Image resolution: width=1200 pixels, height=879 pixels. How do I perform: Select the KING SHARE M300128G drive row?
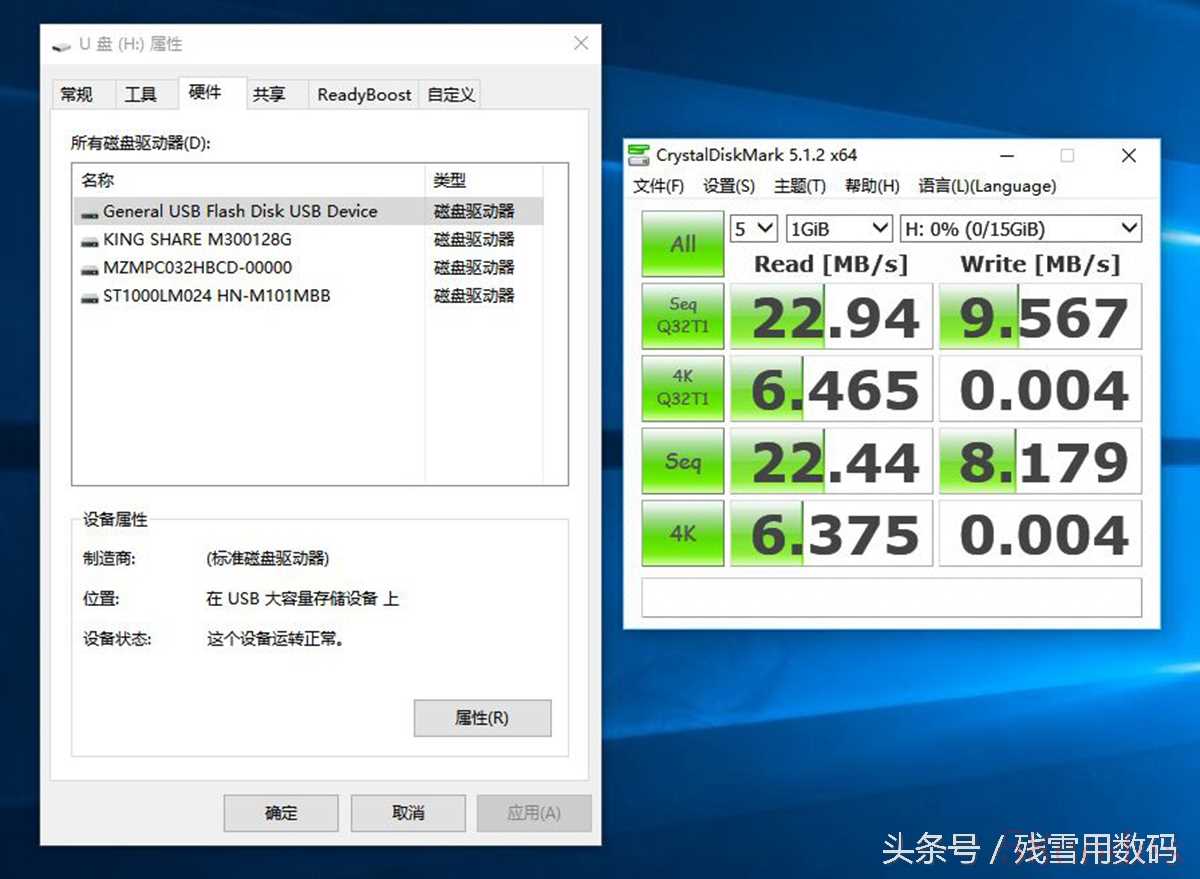click(x=308, y=240)
